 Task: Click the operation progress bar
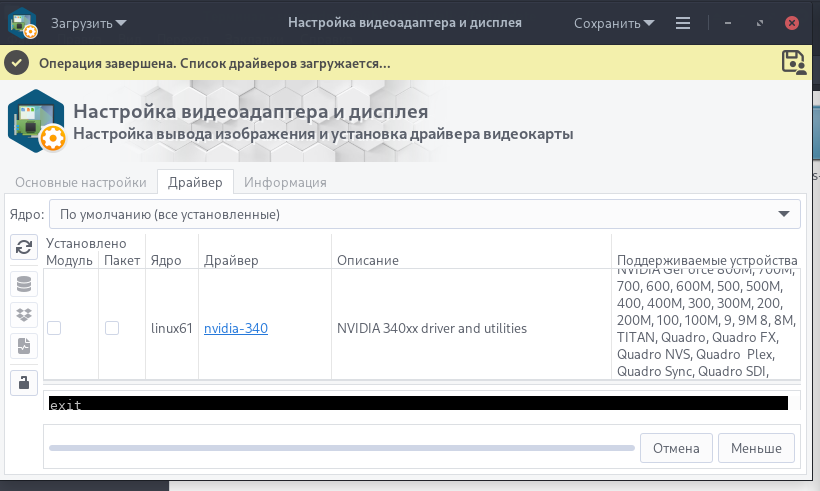click(x=340, y=447)
